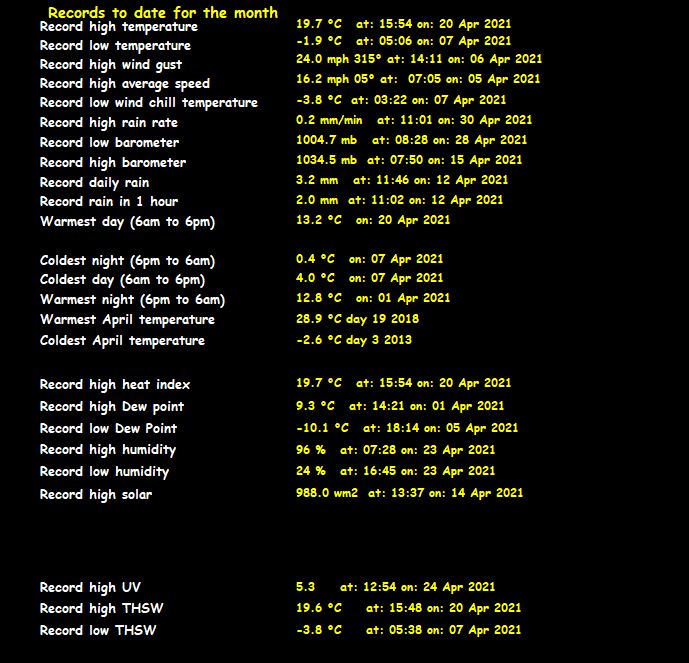Select the 'Record high humidity' label

[x=108, y=450]
